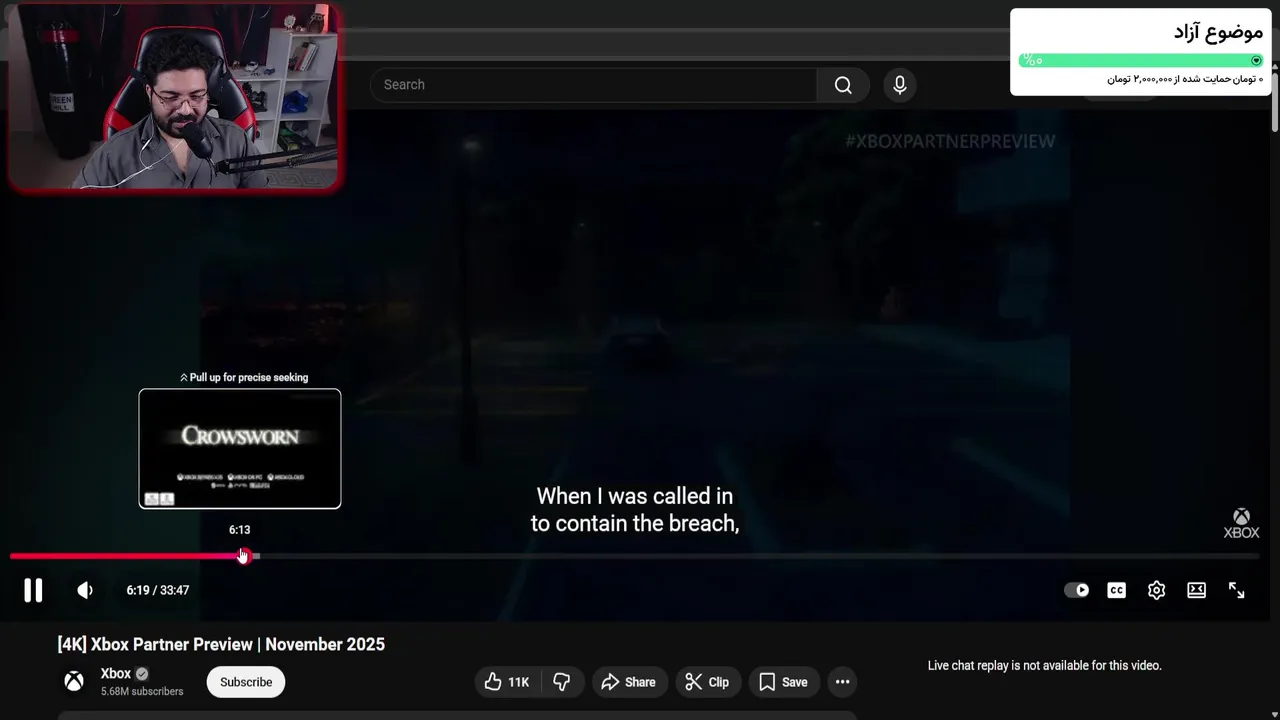
Task: Click the Crowsworn seek preview thumbnail
Action: [x=240, y=449]
